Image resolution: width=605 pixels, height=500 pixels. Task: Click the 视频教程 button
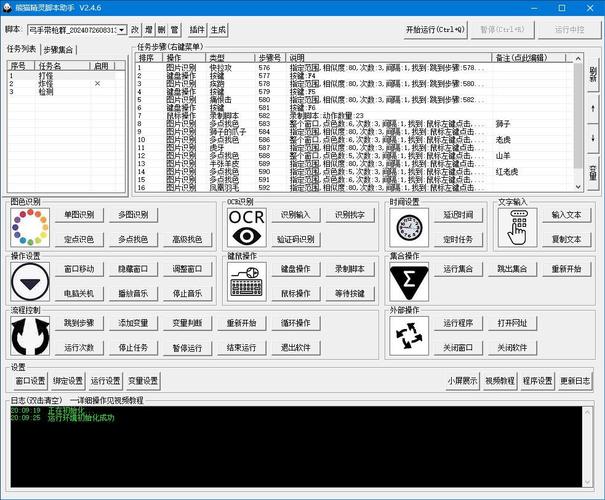pyautogui.click(x=500, y=381)
